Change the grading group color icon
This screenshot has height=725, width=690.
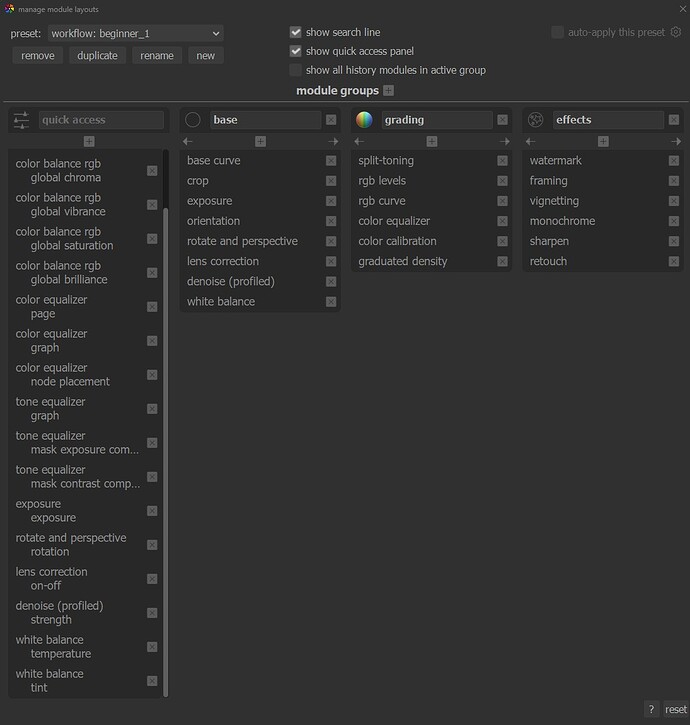tap(364, 120)
